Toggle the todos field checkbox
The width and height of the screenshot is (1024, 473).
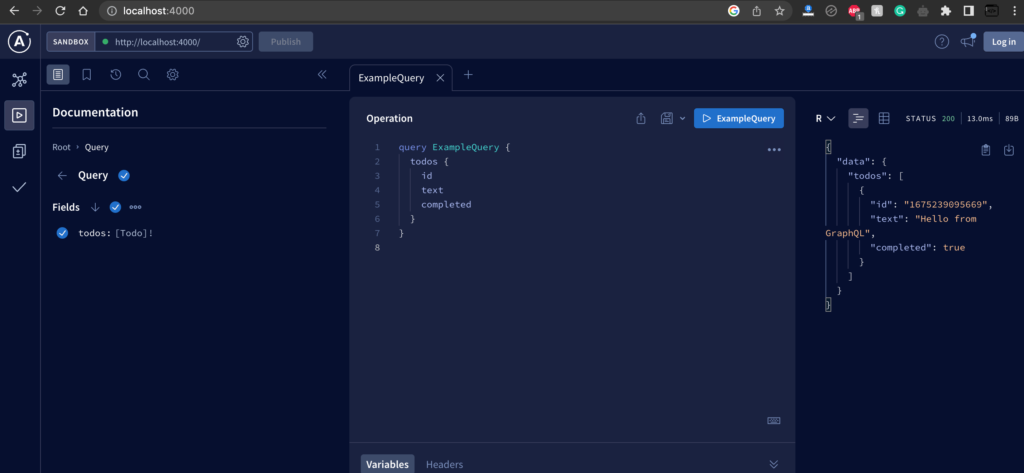click(62, 233)
